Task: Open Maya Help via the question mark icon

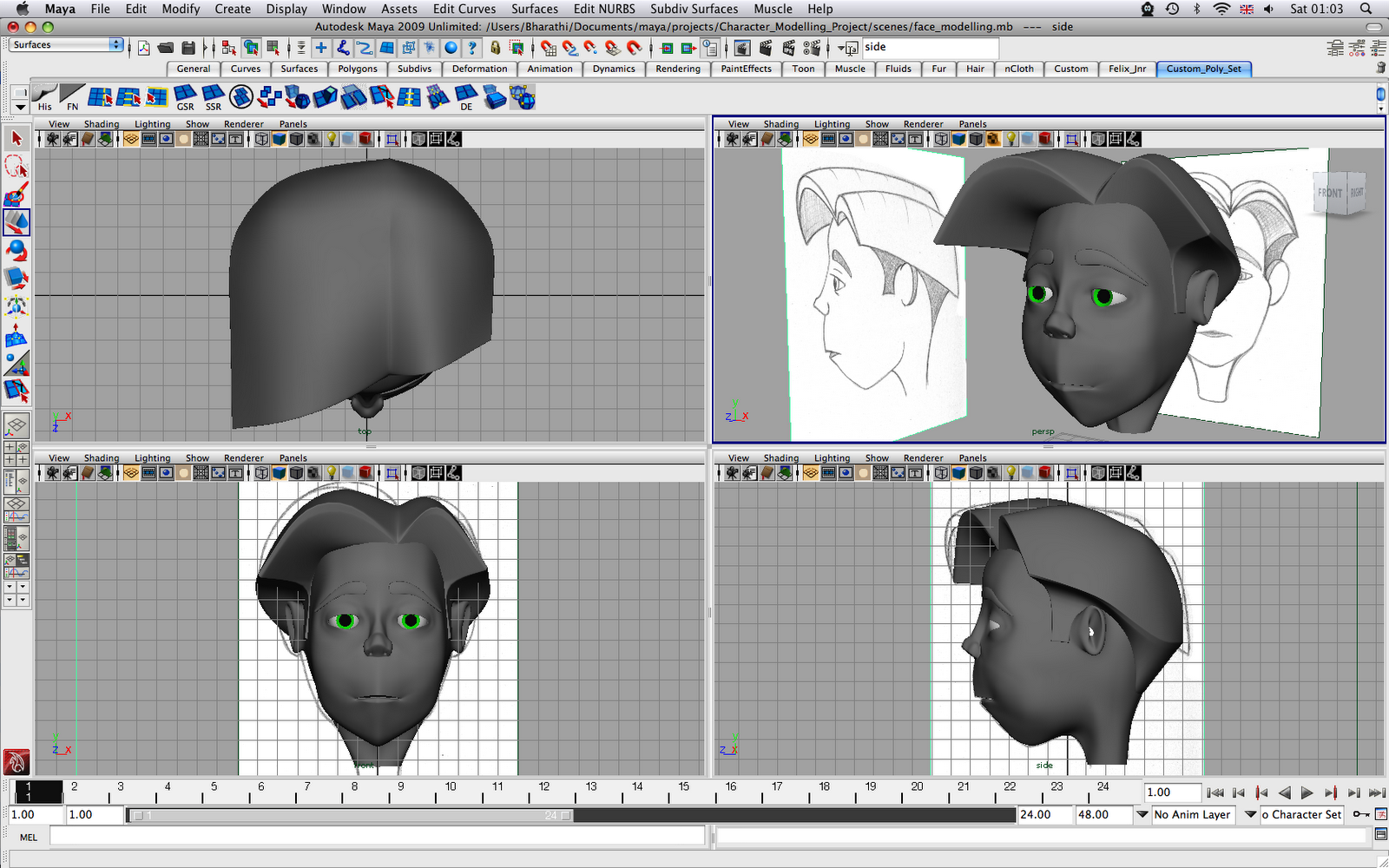Action: pyautogui.click(x=471, y=48)
